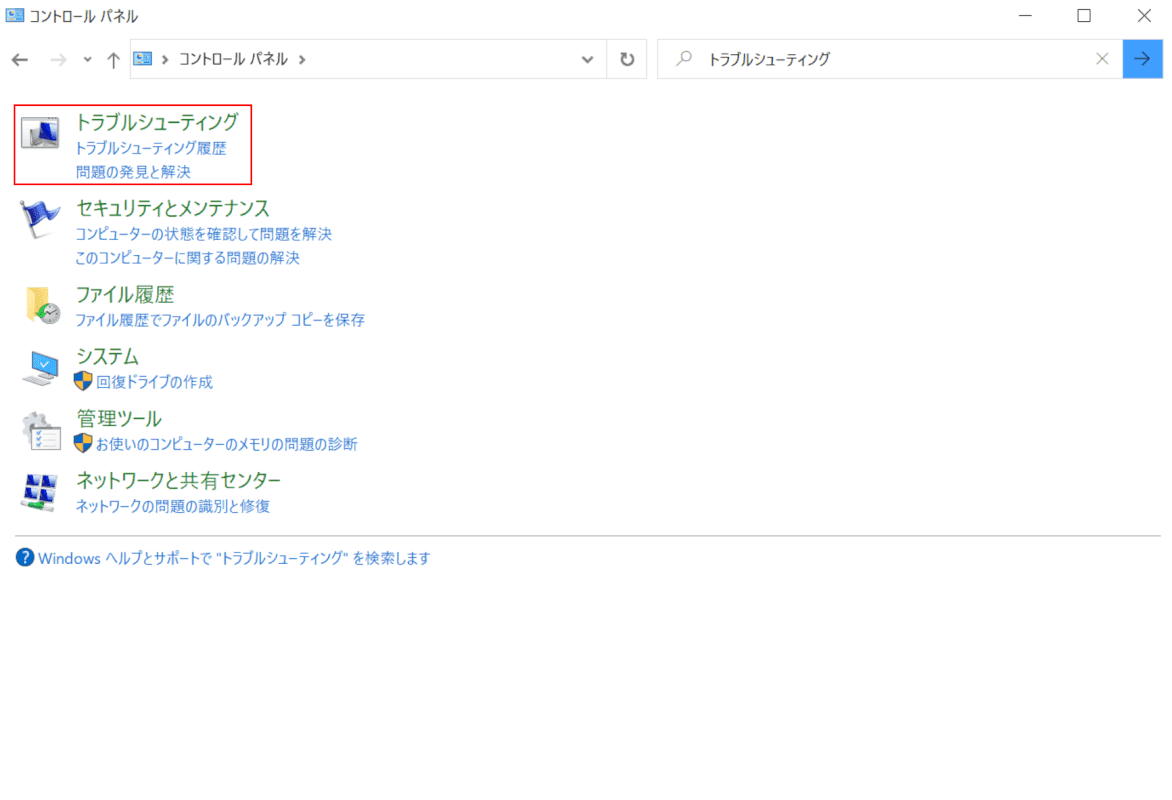The width and height of the screenshot is (1172, 800).
Task: Expand chevron before コントロール パネル breadcrumb
Action: click(165, 59)
